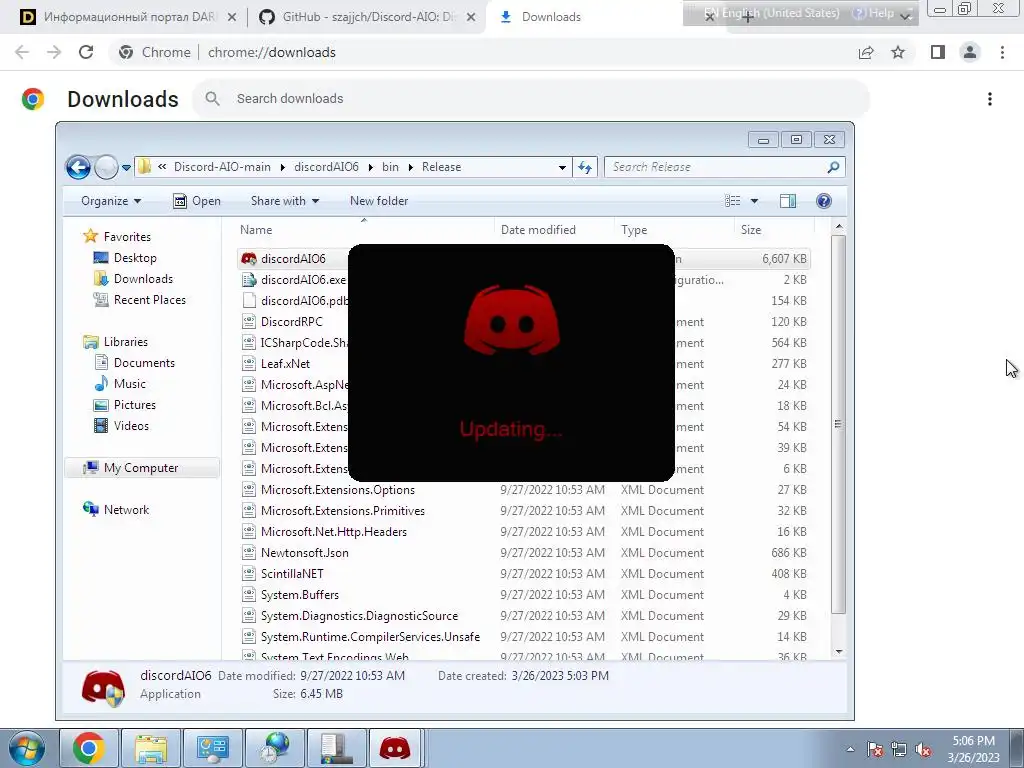Viewport: 1024px width, 768px height.
Task: Click the Explorer forward arrow button
Action: 106,167
